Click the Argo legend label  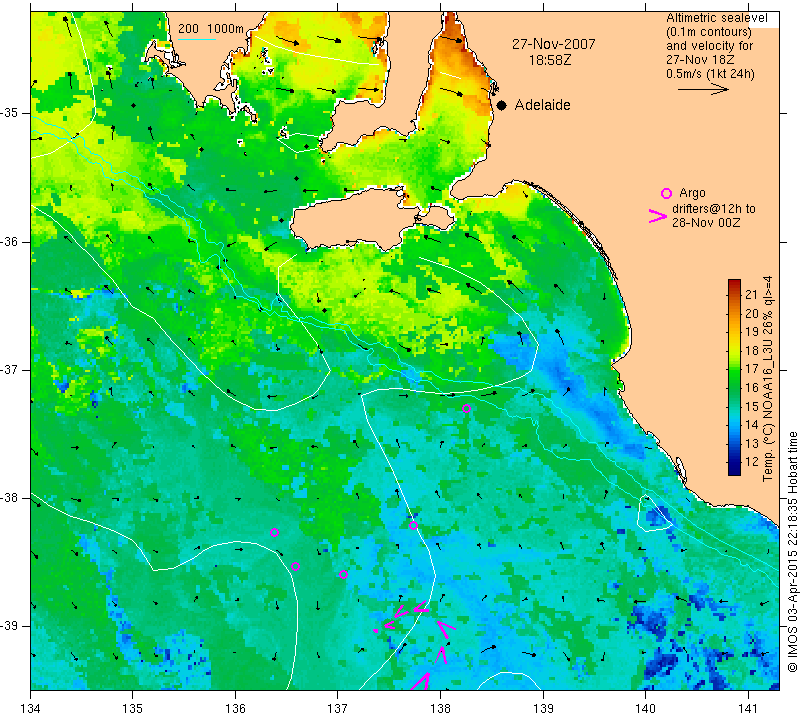692,193
